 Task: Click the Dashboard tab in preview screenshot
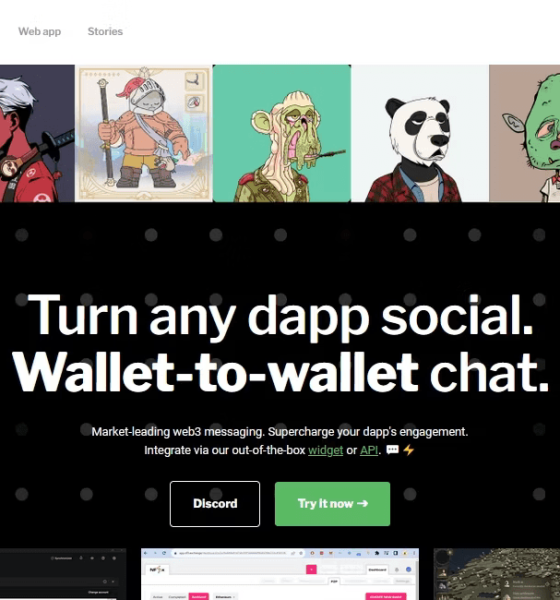[x=377, y=570]
